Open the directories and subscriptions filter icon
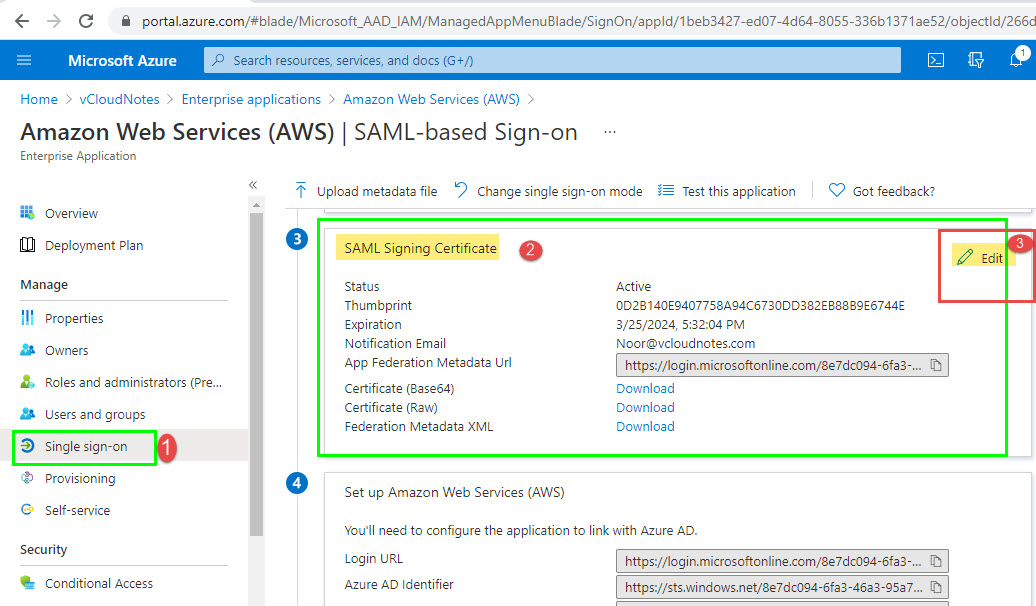This screenshot has height=606, width=1036. [x=974, y=60]
